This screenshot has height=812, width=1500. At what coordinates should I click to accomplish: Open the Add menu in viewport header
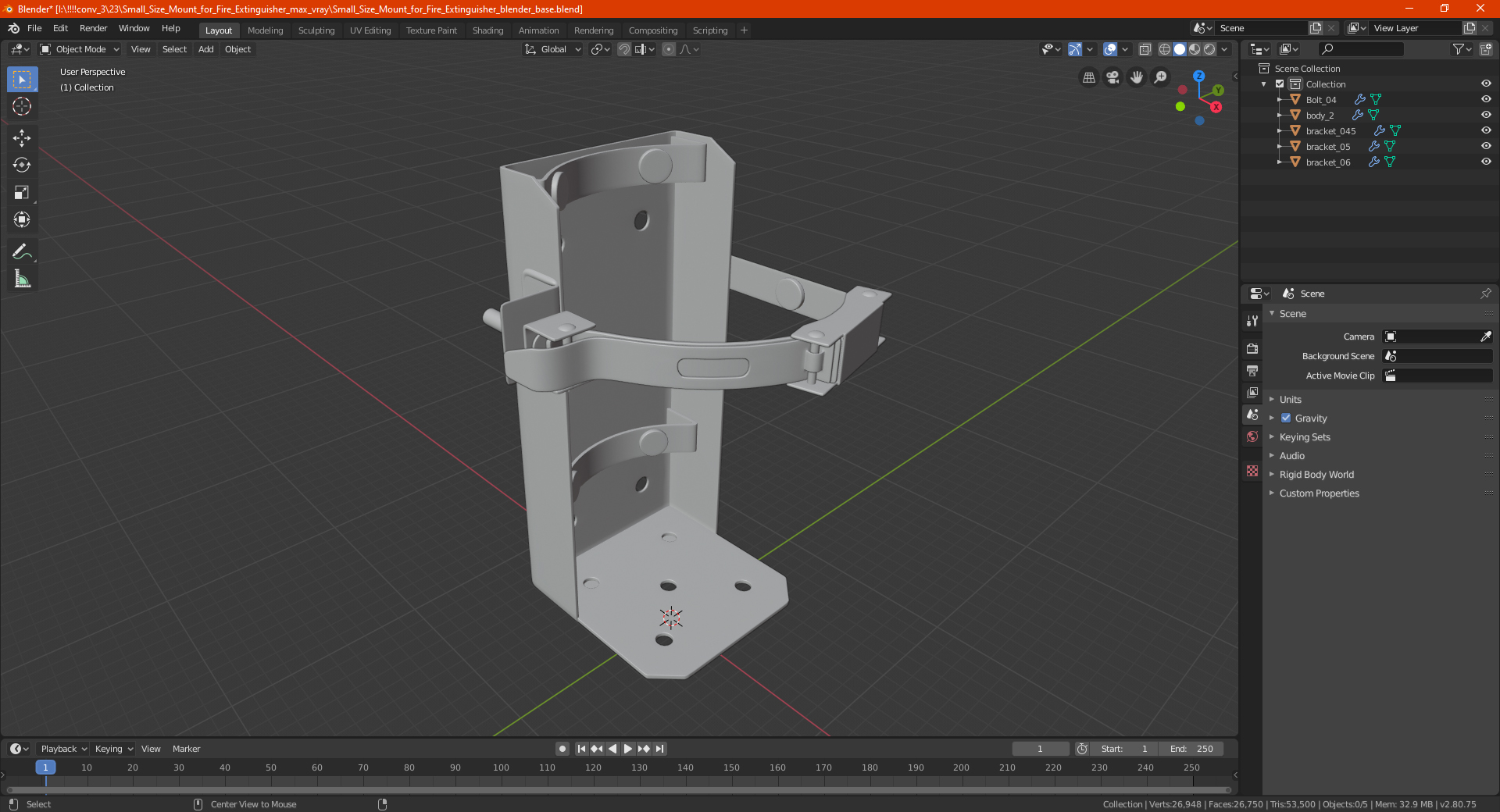205,49
